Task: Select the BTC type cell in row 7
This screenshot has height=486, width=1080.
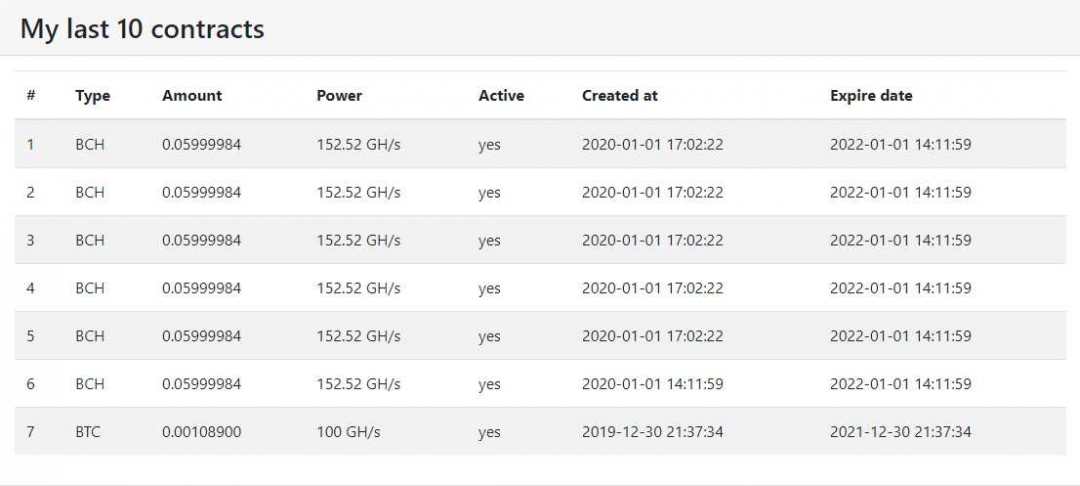Action: click(88, 432)
